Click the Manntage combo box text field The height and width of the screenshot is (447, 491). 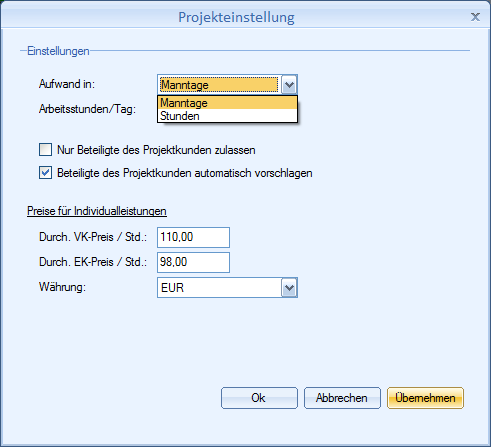coord(219,85)
